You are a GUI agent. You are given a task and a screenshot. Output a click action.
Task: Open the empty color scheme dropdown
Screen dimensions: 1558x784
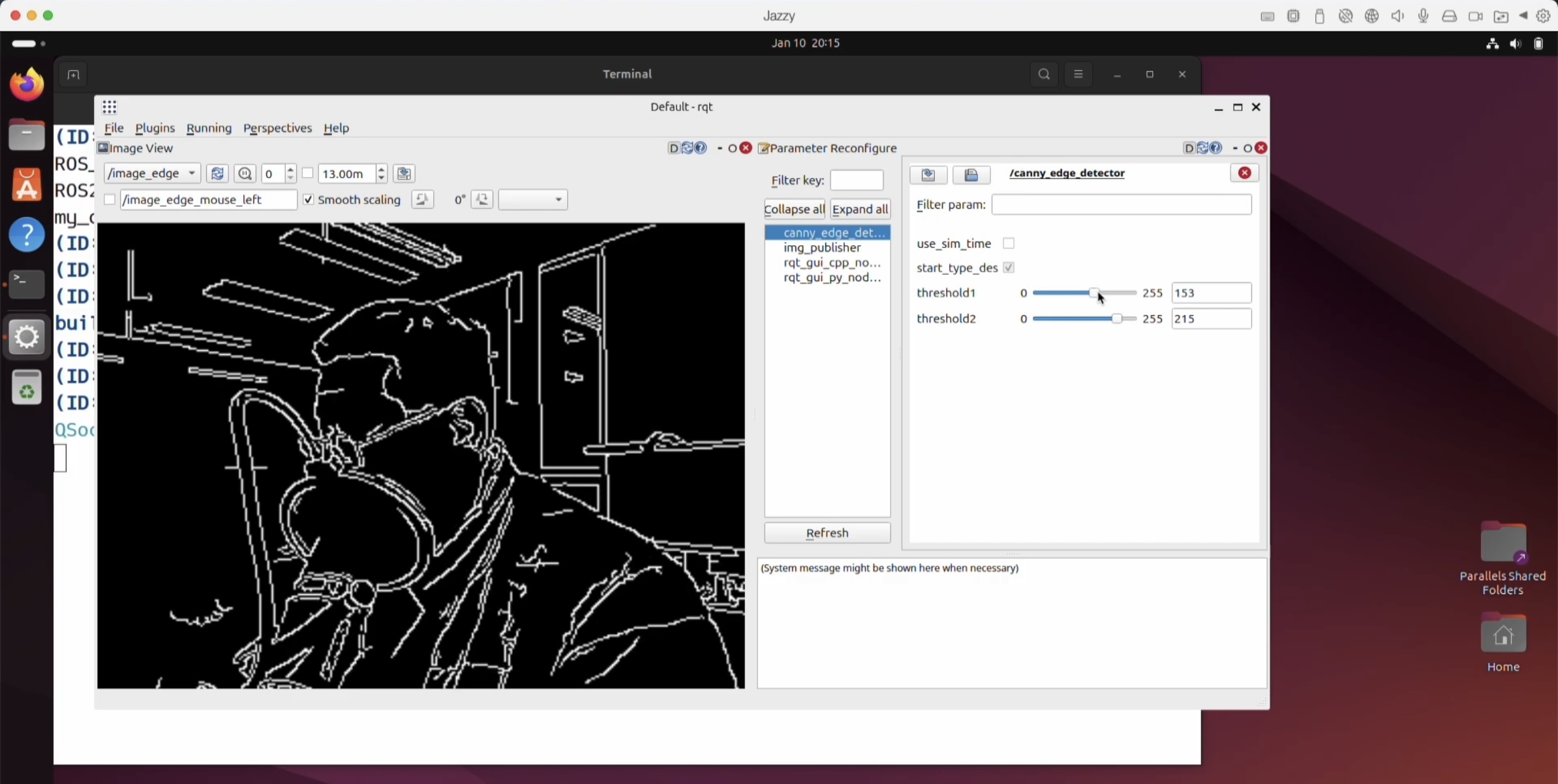click(x=532, y=200)
